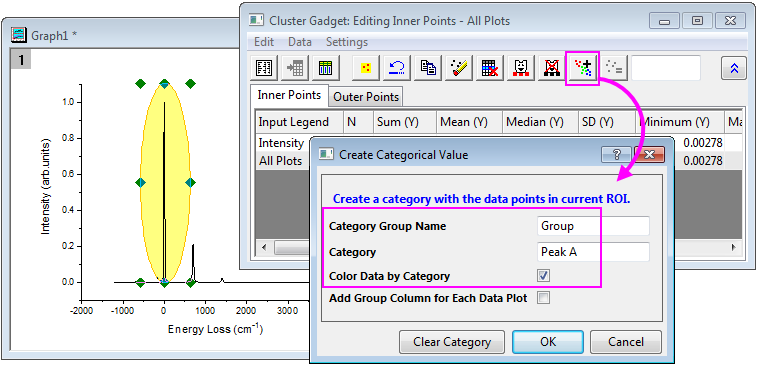Image resolution: width=758 pixels, height=365 pixels.
Task: Click the SD (Y) column header
Action: tap(607, 122)
